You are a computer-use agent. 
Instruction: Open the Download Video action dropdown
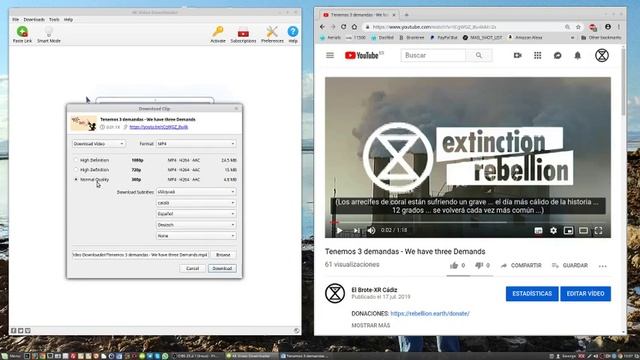98,144
